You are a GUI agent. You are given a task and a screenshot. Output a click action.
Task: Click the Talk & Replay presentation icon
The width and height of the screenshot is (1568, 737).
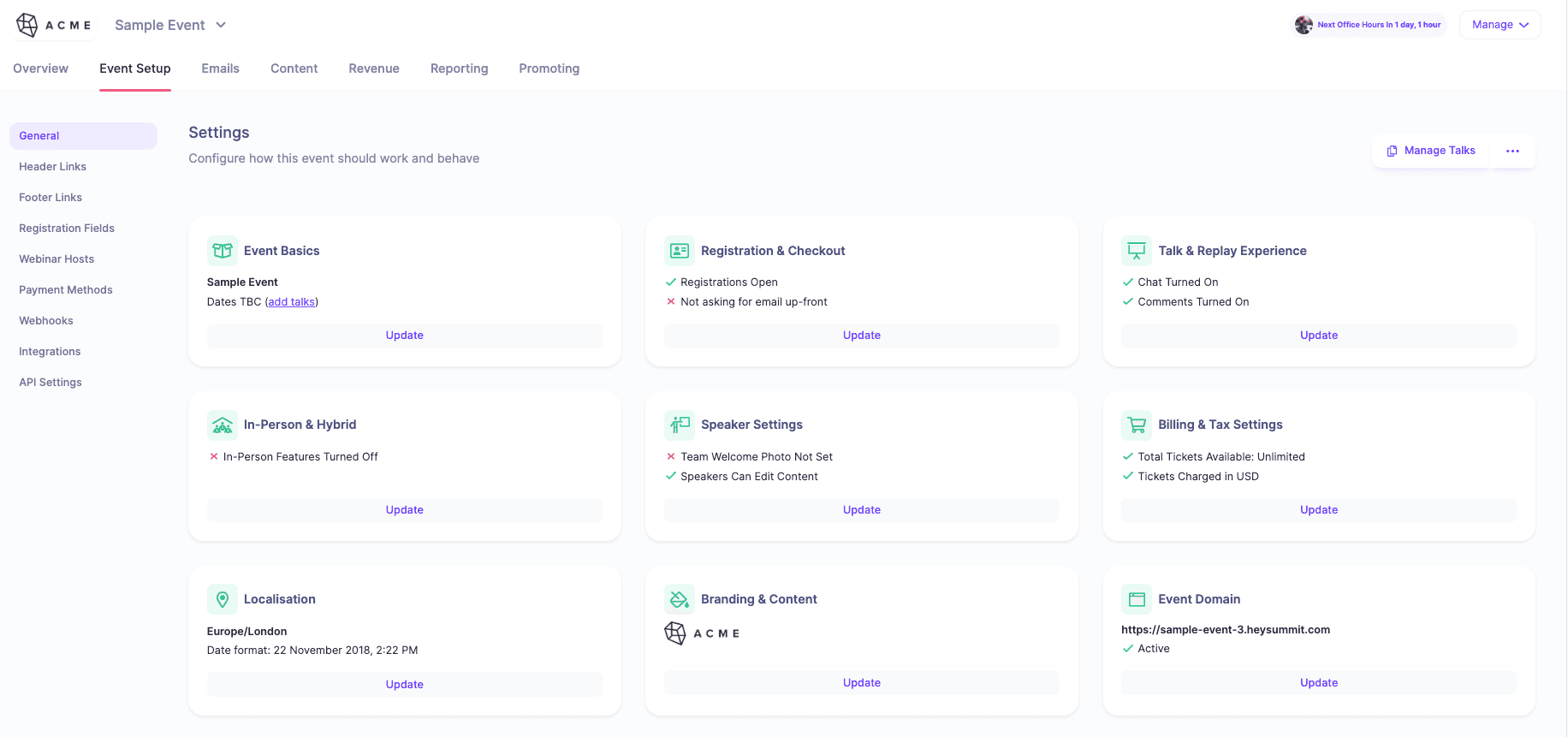click(x=1137, y=251)
